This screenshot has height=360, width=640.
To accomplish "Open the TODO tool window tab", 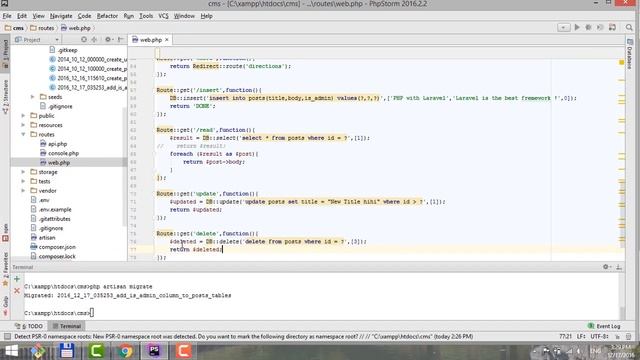I will tap(29, 326).
